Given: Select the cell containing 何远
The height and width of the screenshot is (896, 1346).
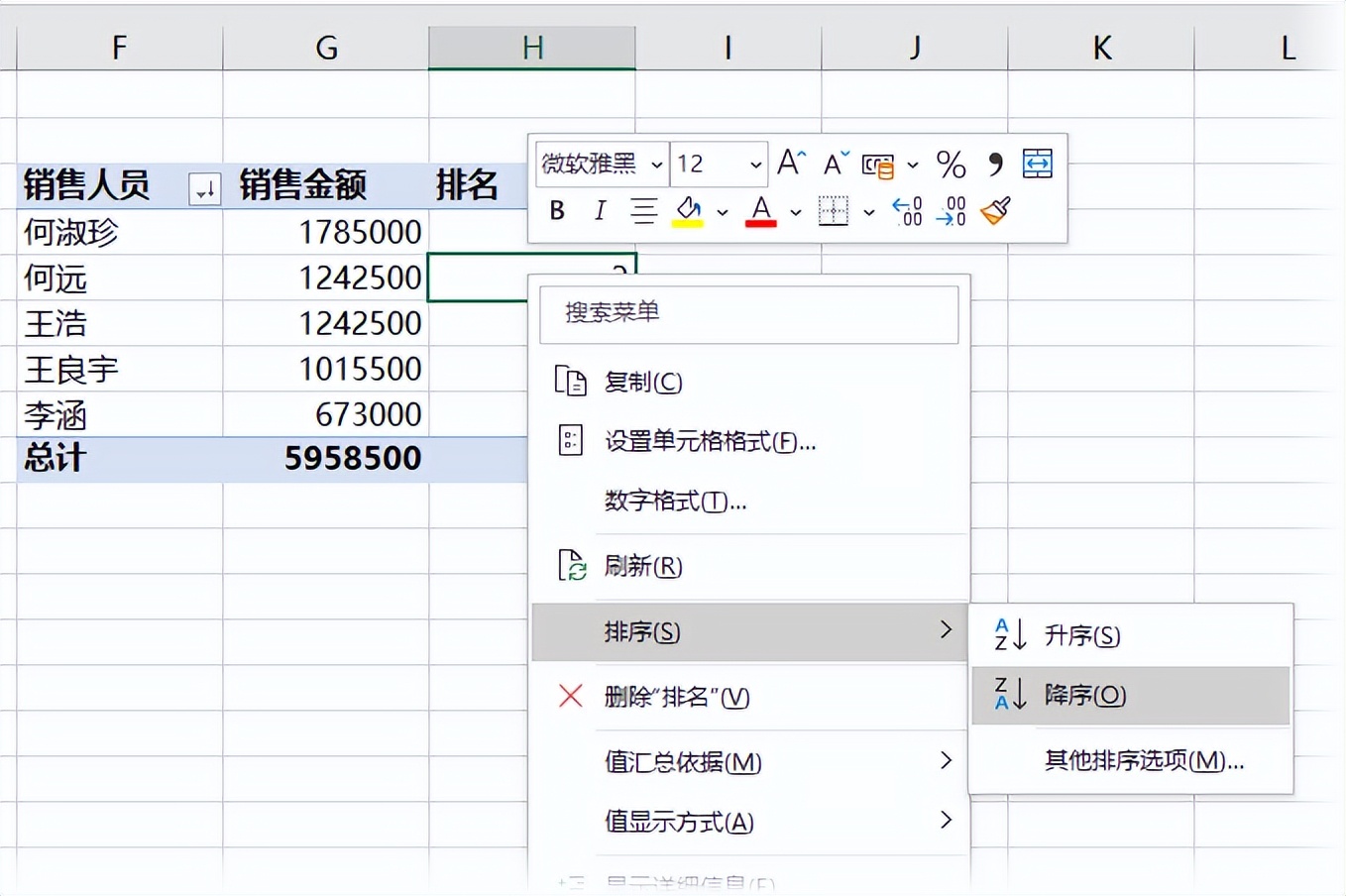Looking at the screenshot, I should (x=120, y=279).
